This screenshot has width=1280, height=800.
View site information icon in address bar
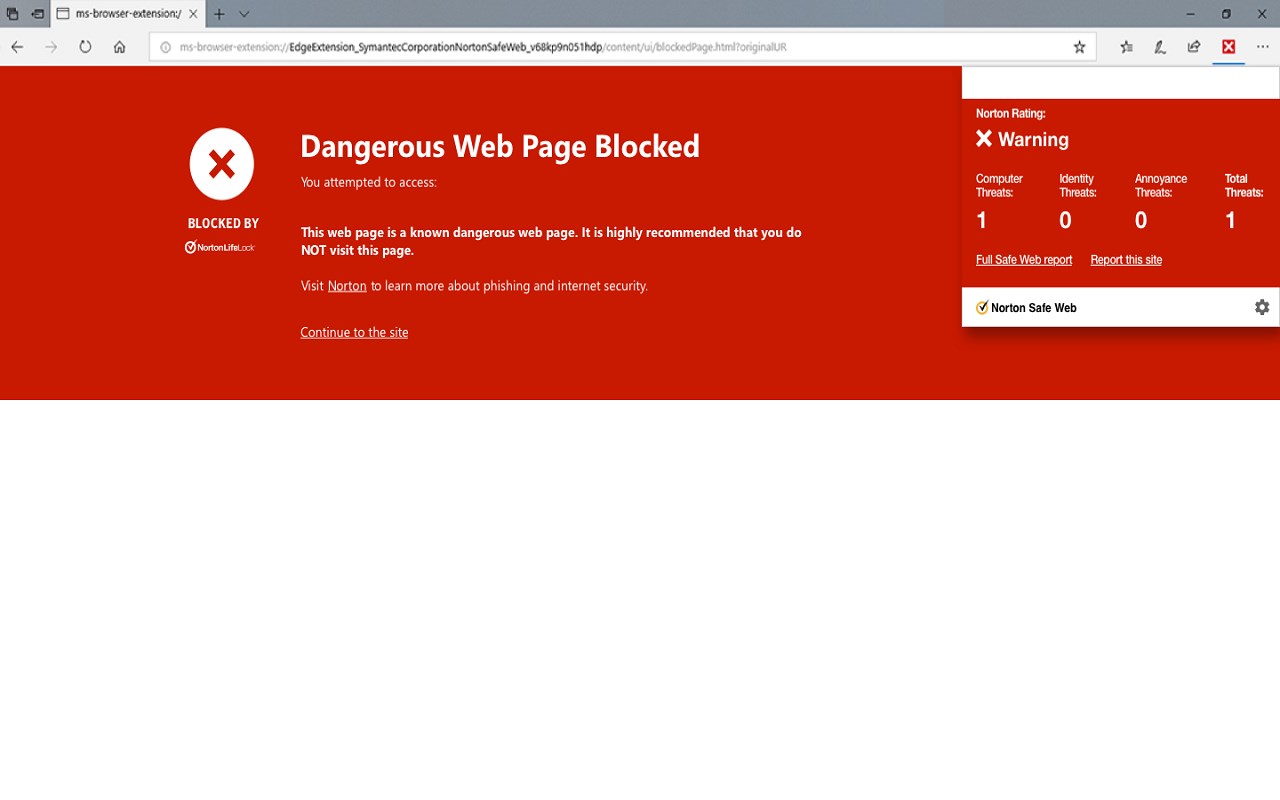click(x=166, y=47)
